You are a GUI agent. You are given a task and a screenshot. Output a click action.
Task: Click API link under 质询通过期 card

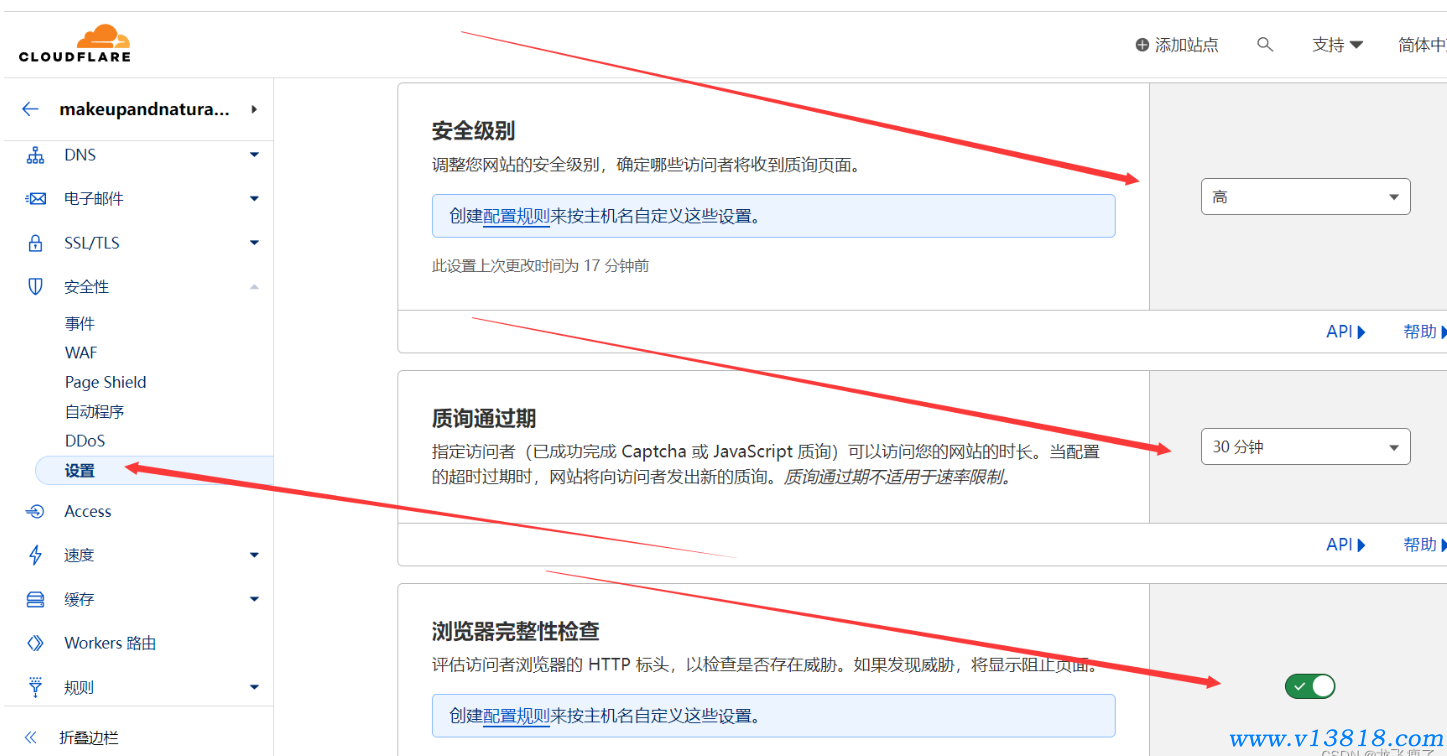tap(1345, 545)
